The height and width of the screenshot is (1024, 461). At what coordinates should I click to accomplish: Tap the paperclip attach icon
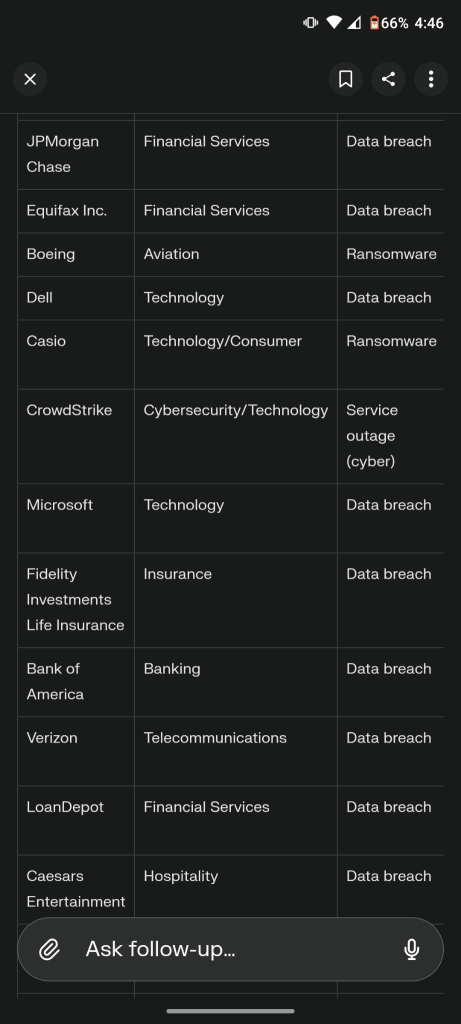click(50, 949)
